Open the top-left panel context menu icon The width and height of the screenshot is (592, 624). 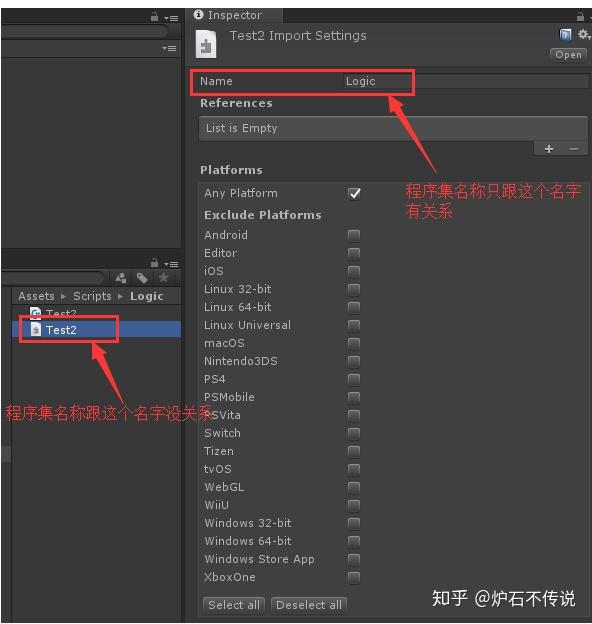click(171, 18)
